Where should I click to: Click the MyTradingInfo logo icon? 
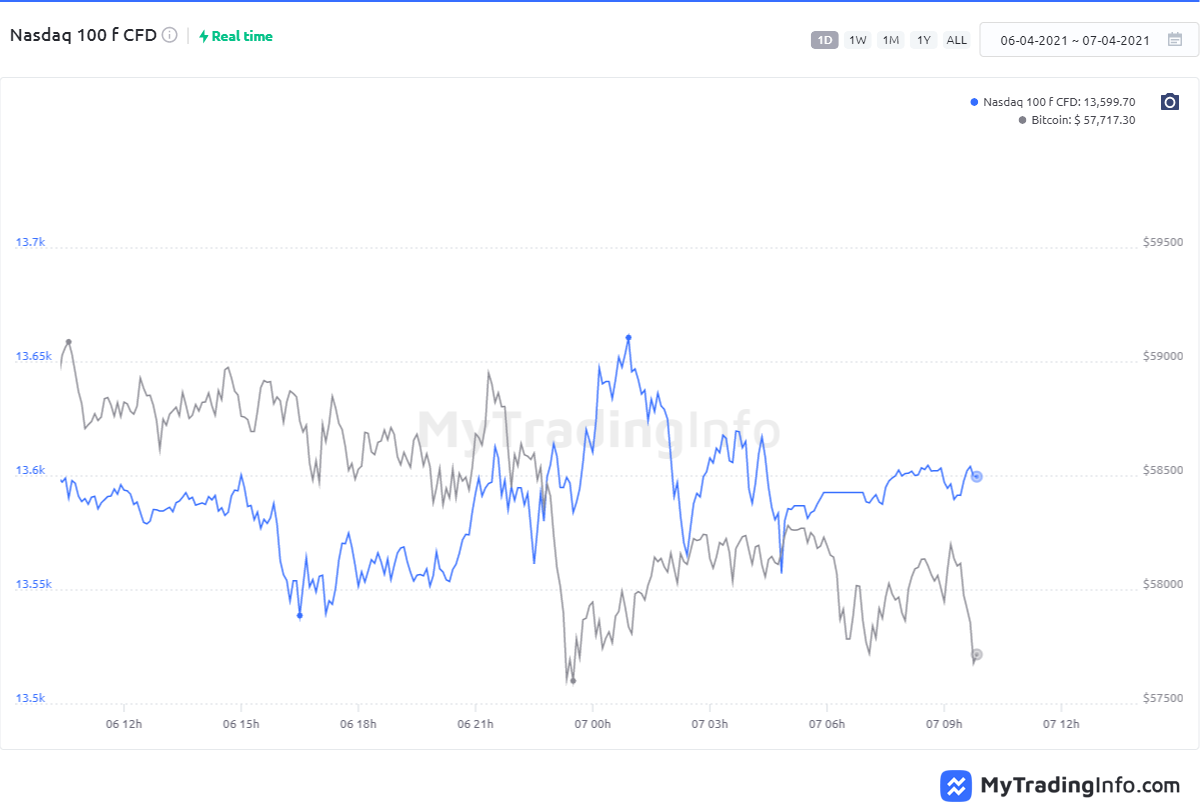click(957, 785)
